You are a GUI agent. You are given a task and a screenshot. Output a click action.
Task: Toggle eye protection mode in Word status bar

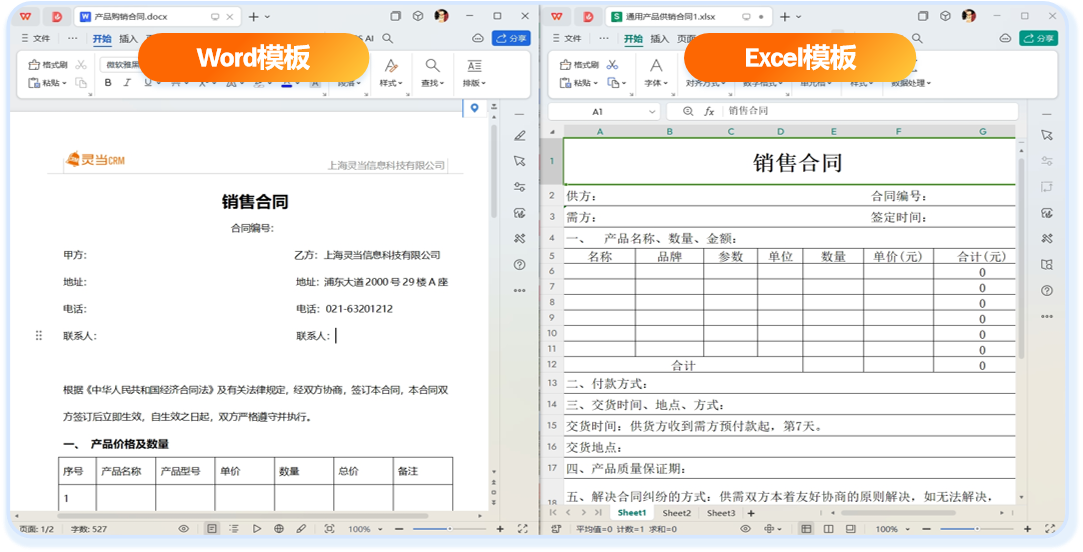[184, 529]
